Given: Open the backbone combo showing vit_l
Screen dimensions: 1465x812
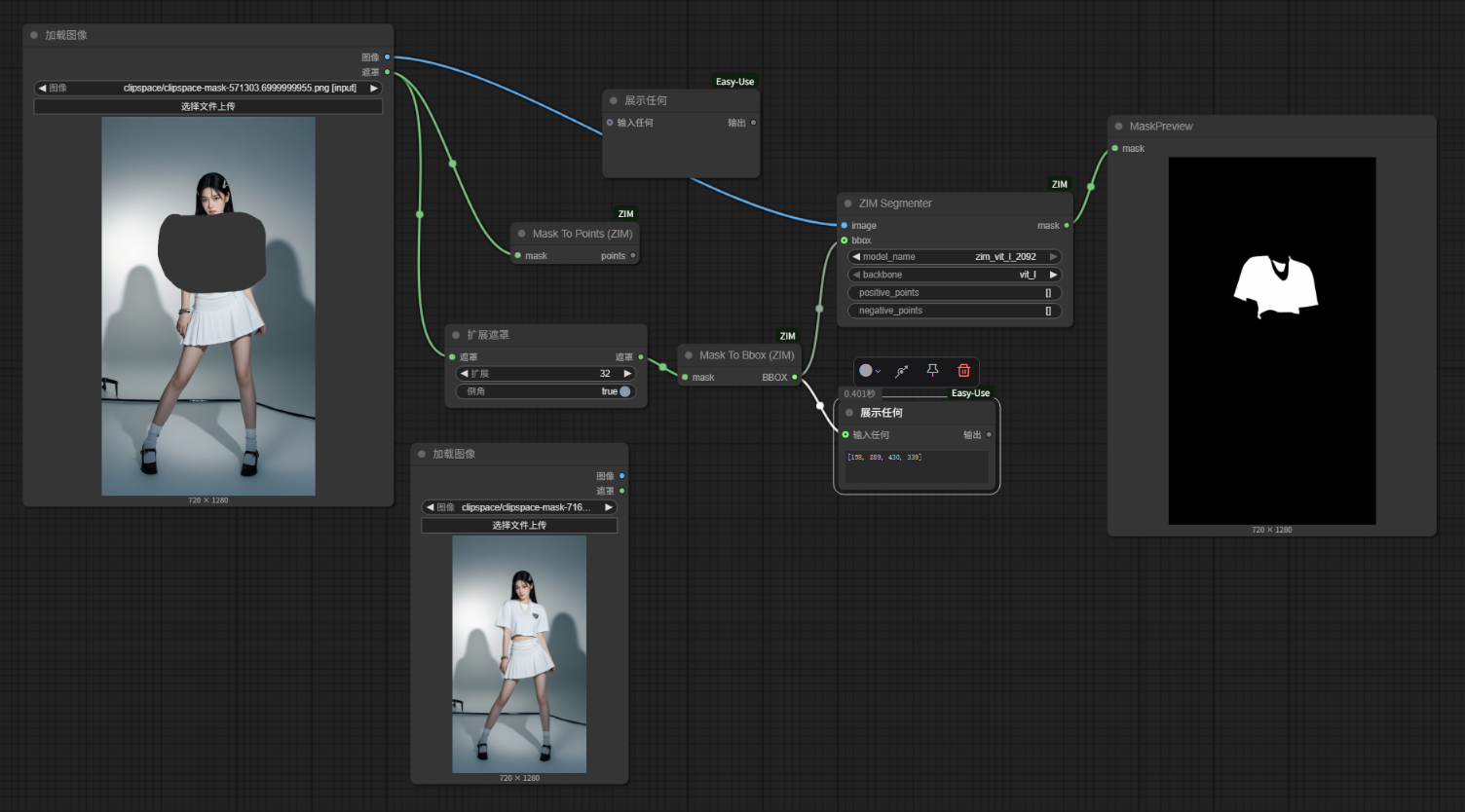Looking at the screenshot, I should tap(955, 275).
